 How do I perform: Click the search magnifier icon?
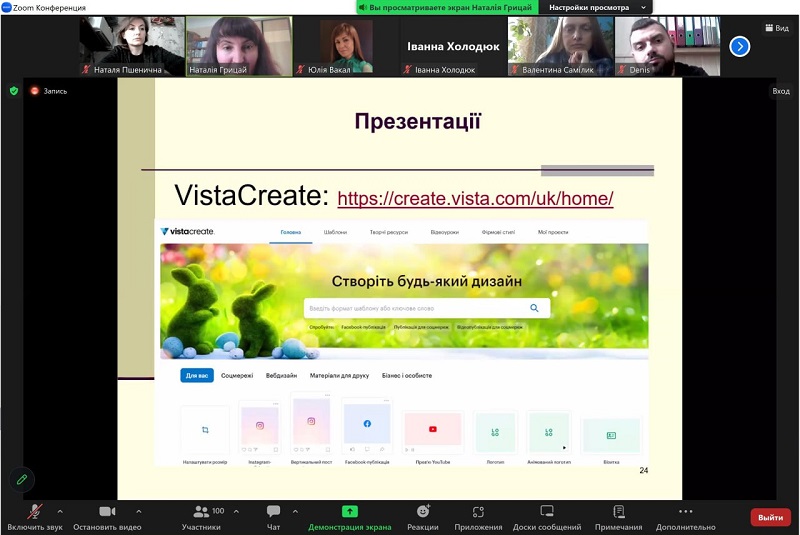pyautogui.click(x=534, y=308)
